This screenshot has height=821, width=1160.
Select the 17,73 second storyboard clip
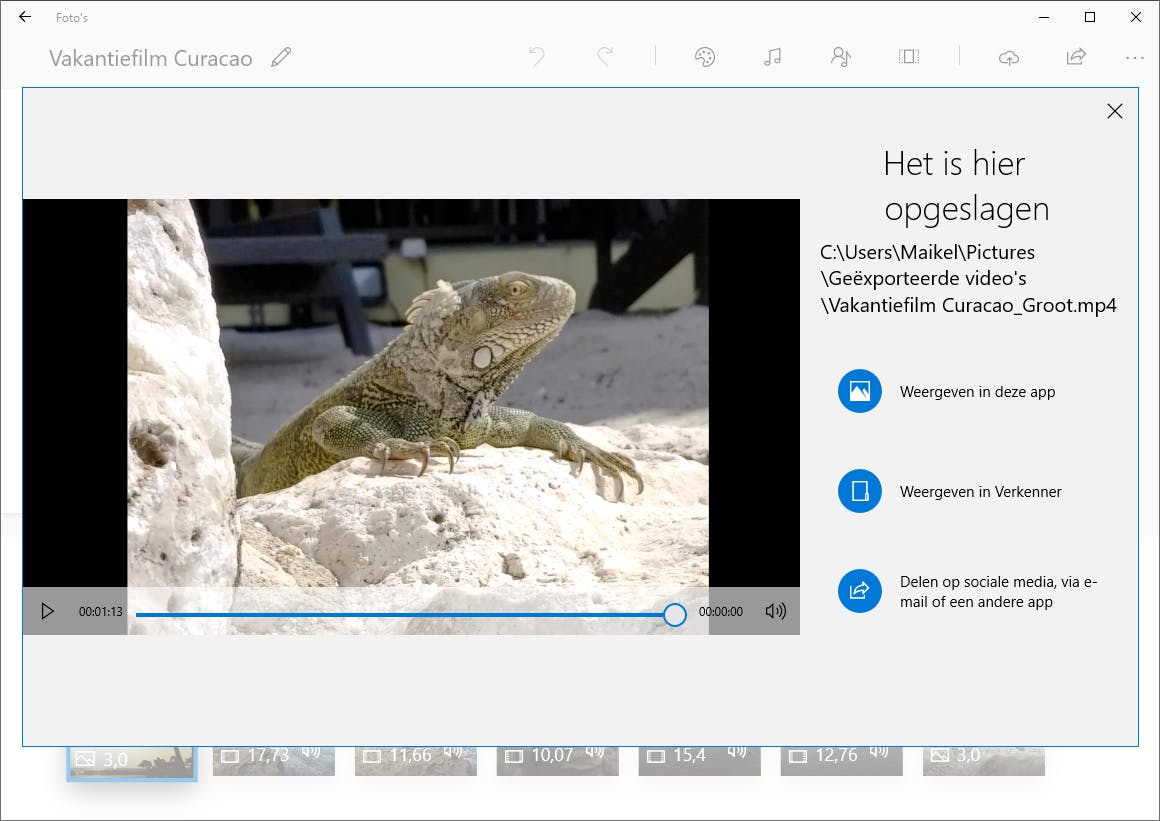(x=273, y=757)
